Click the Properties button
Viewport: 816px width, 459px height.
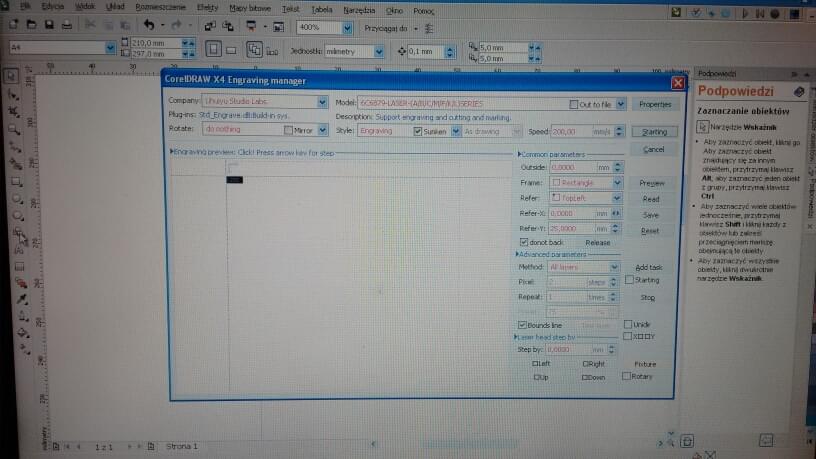[655, 105]
